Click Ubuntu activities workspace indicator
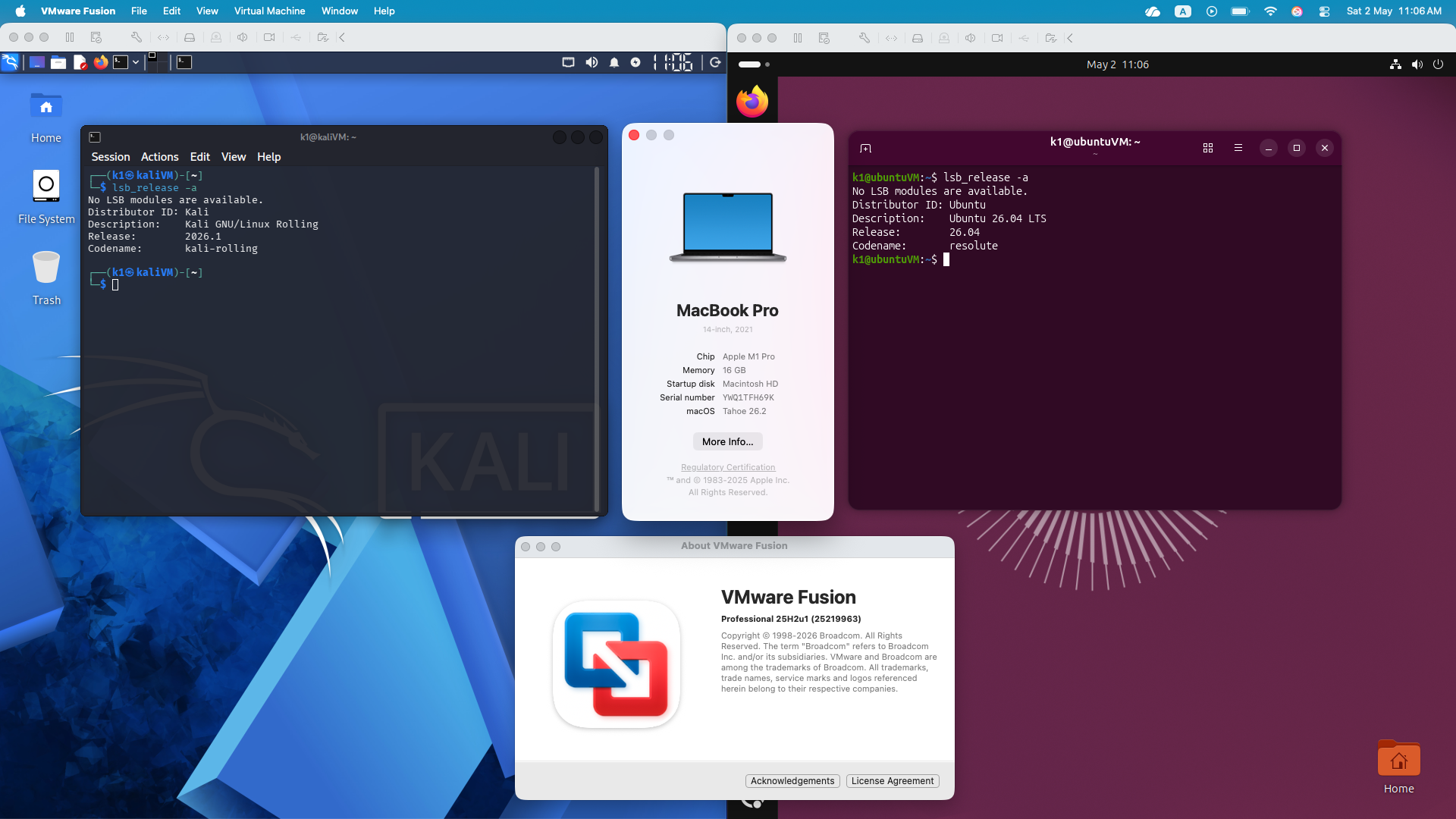Image resolution: width=1456 pixels, height=819 pixels. tap(754, 64)
